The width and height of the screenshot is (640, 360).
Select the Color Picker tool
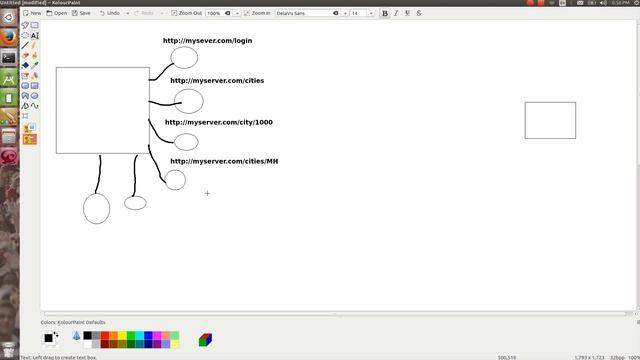[x=35, y=65]
